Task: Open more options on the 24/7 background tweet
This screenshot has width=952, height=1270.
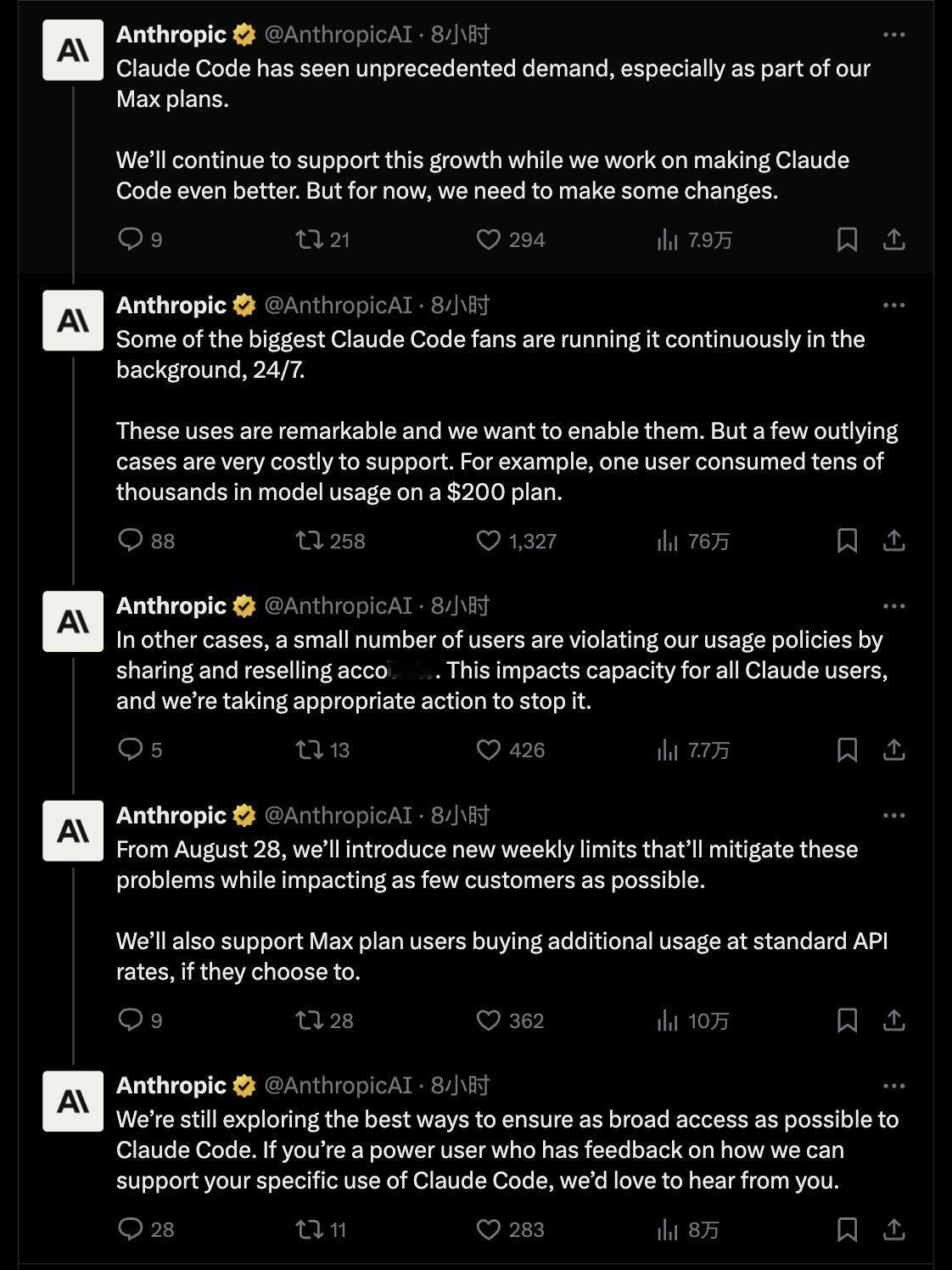Action: coord(893,306)
